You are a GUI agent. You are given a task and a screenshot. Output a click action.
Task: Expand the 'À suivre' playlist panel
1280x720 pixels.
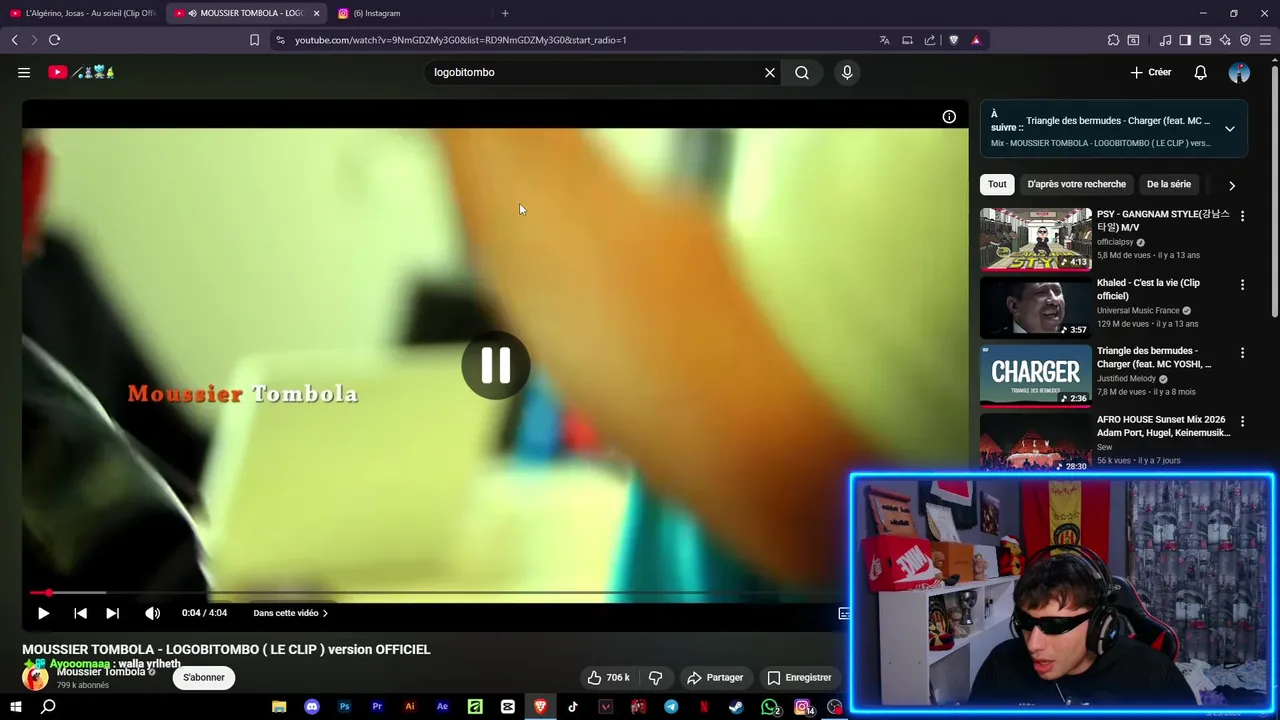[1230, 128]
